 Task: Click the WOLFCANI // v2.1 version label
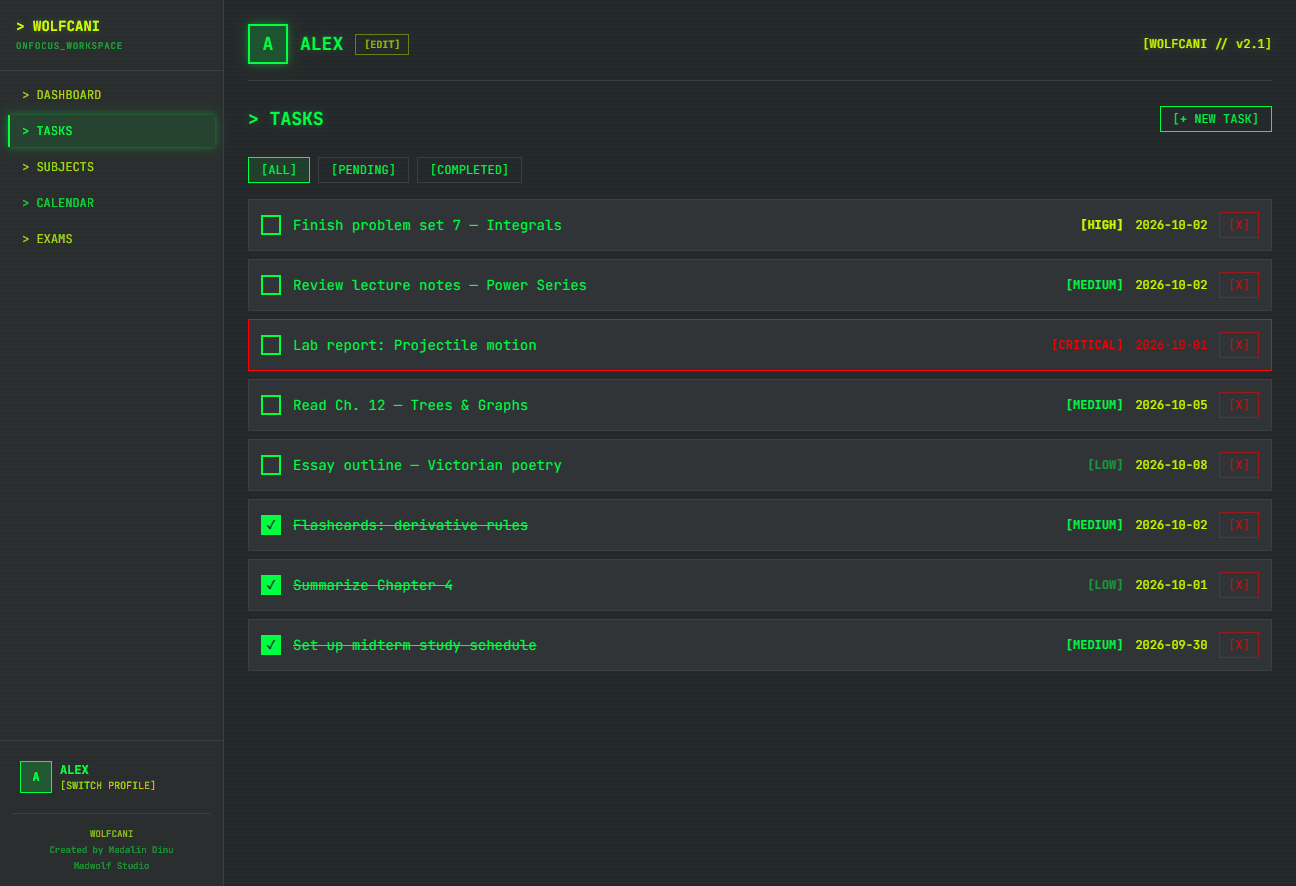[x=1207, y=44]
